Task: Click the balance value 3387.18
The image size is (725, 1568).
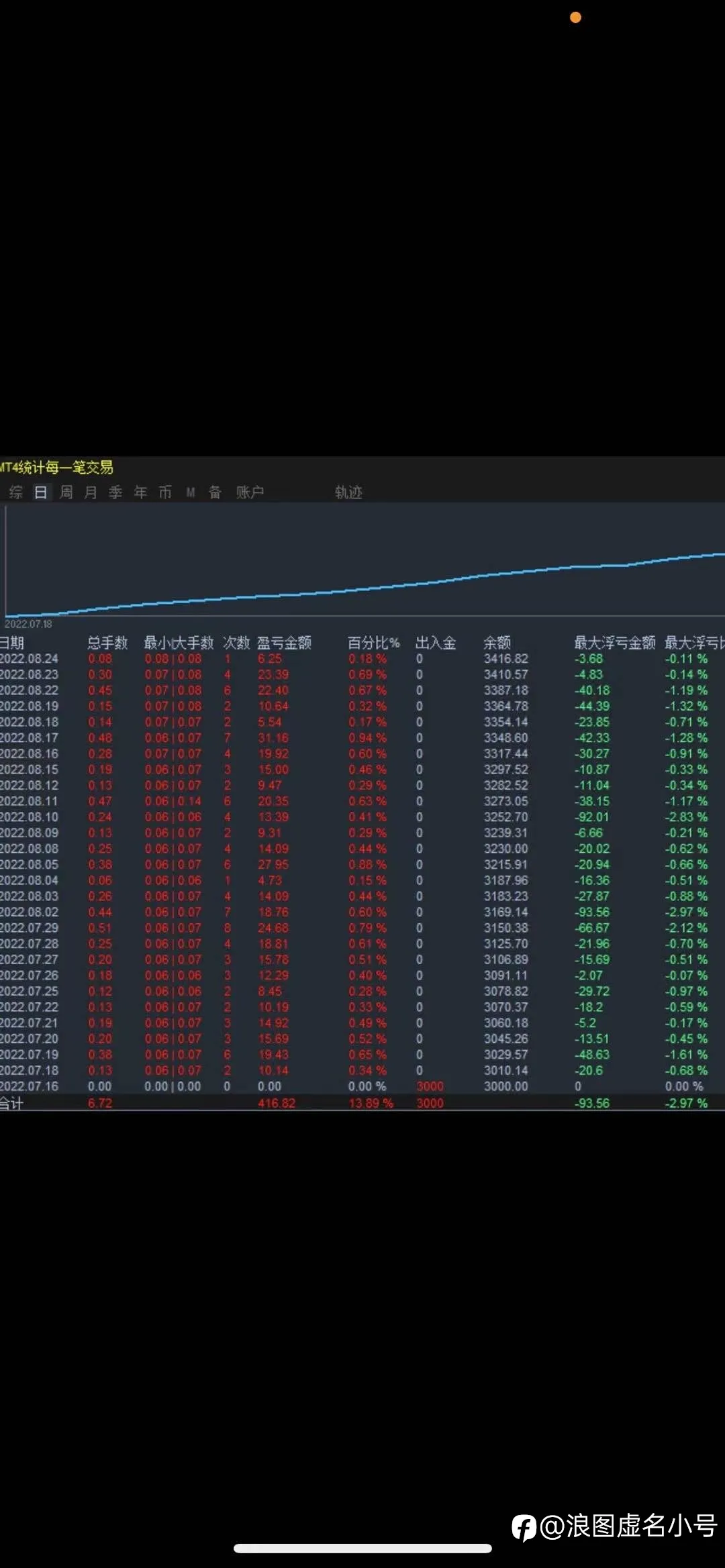Action: pyautogui.click(x=506, y=690)
